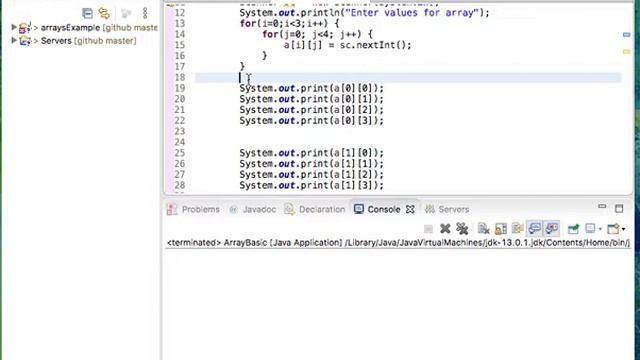Maximize the Console panel

pyautogui.click(x=619, y=209)
